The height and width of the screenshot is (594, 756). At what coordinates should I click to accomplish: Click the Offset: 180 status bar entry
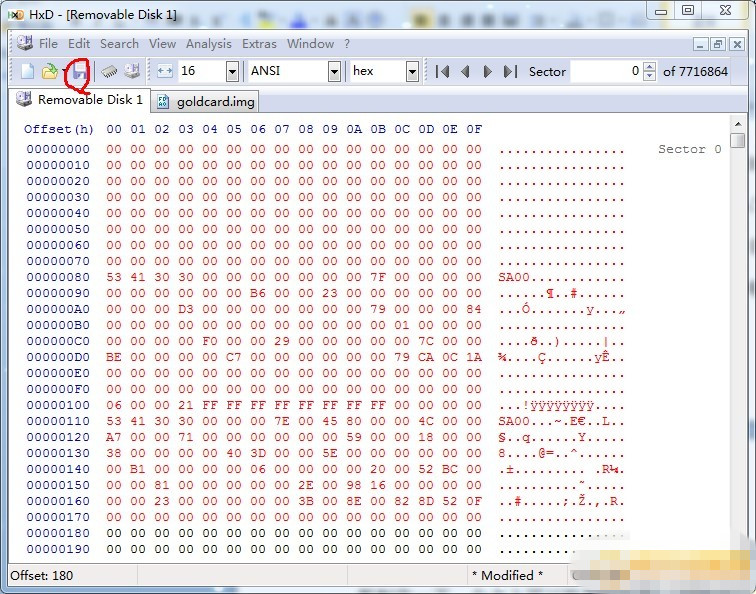click(x=42, y=576)
